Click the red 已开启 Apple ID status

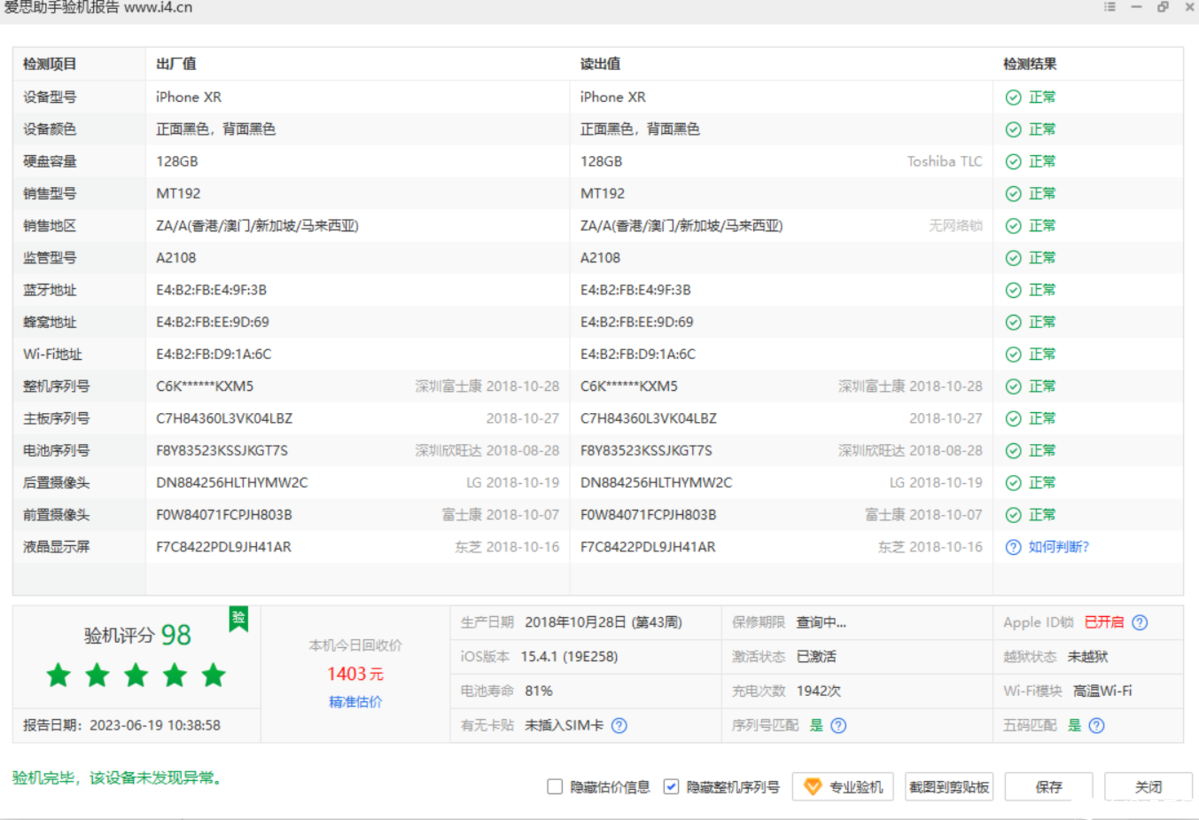click(1104, 623)
